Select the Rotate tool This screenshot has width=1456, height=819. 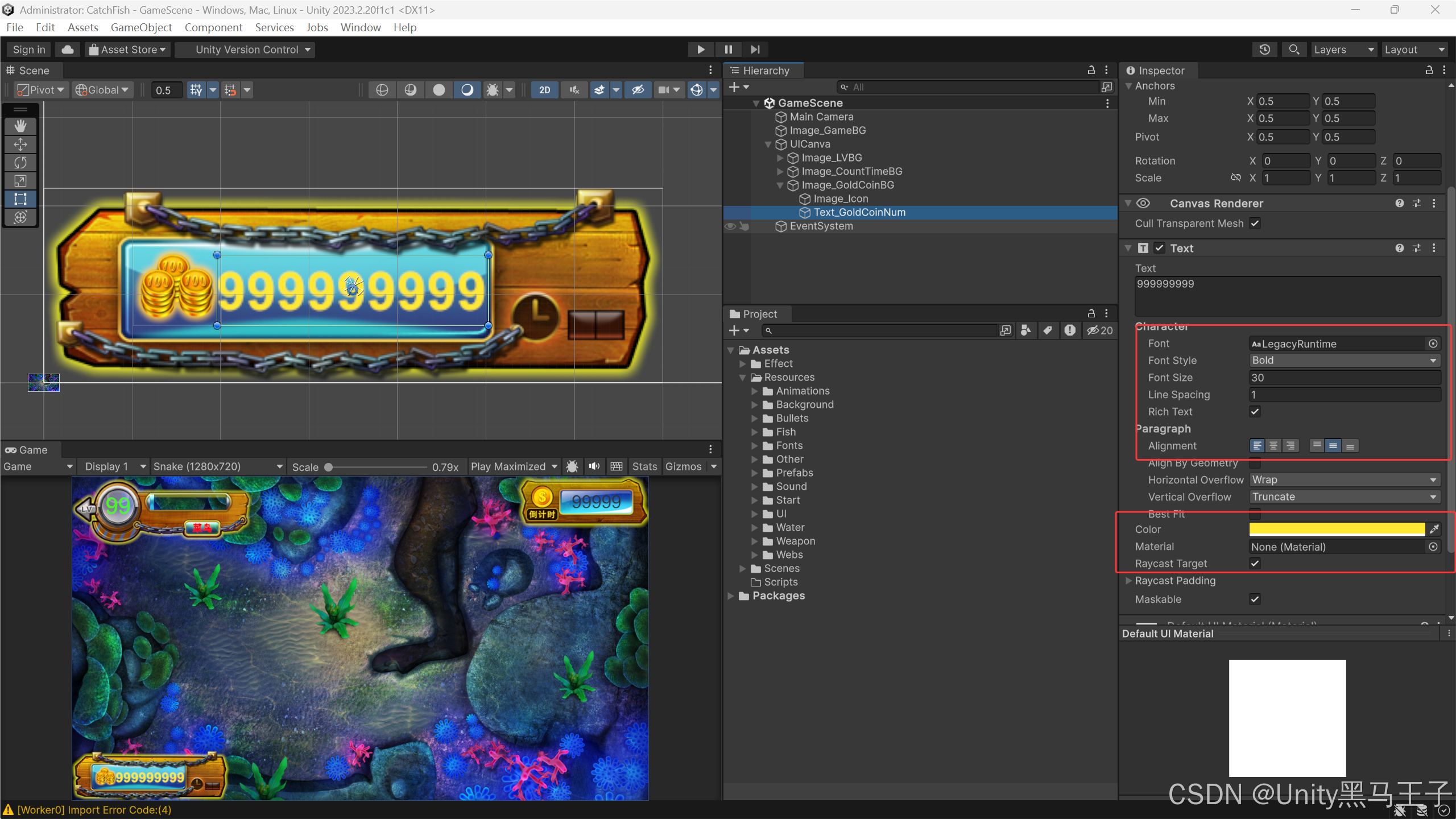click(20, 163)
